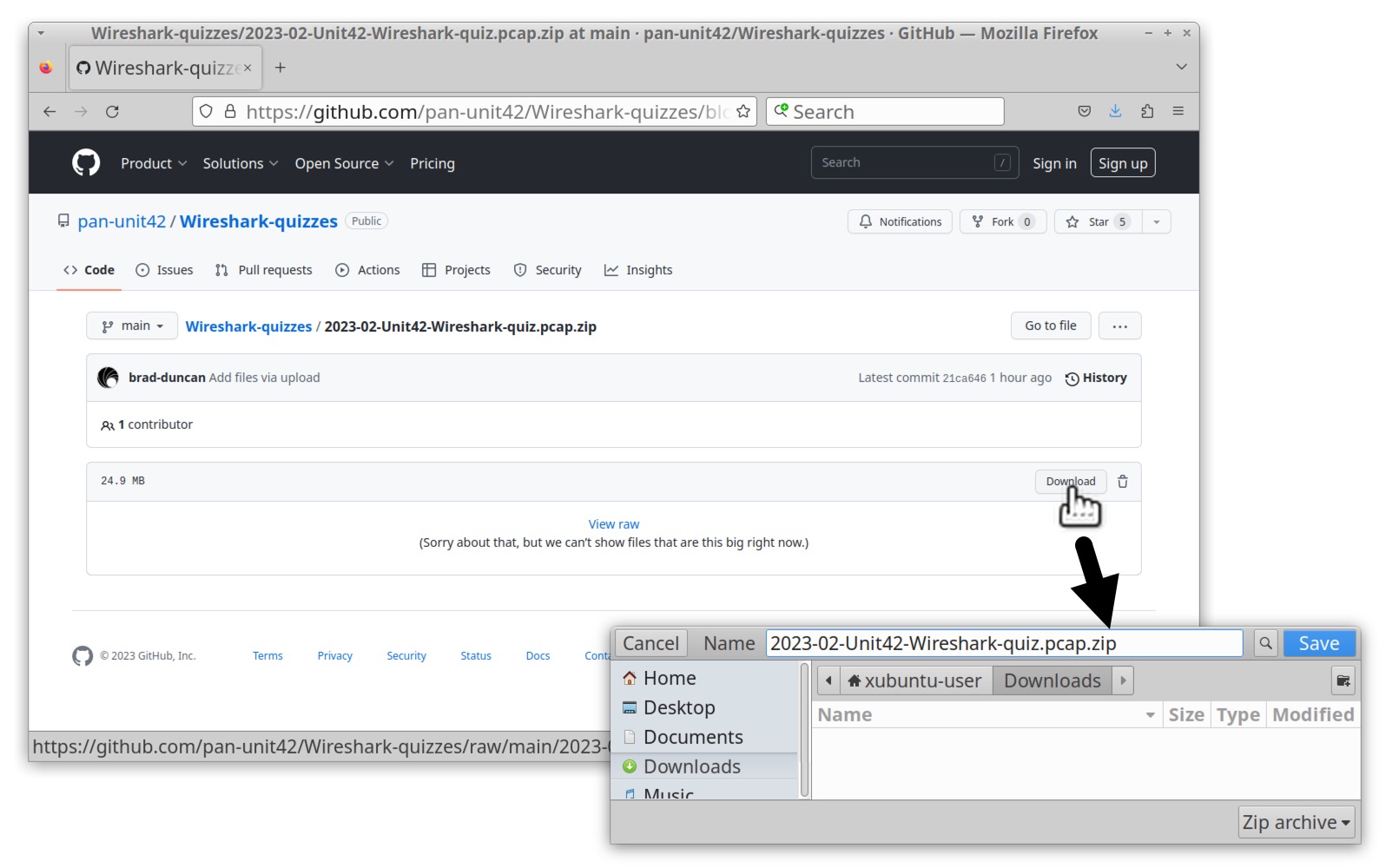Show the Firefox downloads panel
Screen dimensions: 1386x868
[1115, 111]
